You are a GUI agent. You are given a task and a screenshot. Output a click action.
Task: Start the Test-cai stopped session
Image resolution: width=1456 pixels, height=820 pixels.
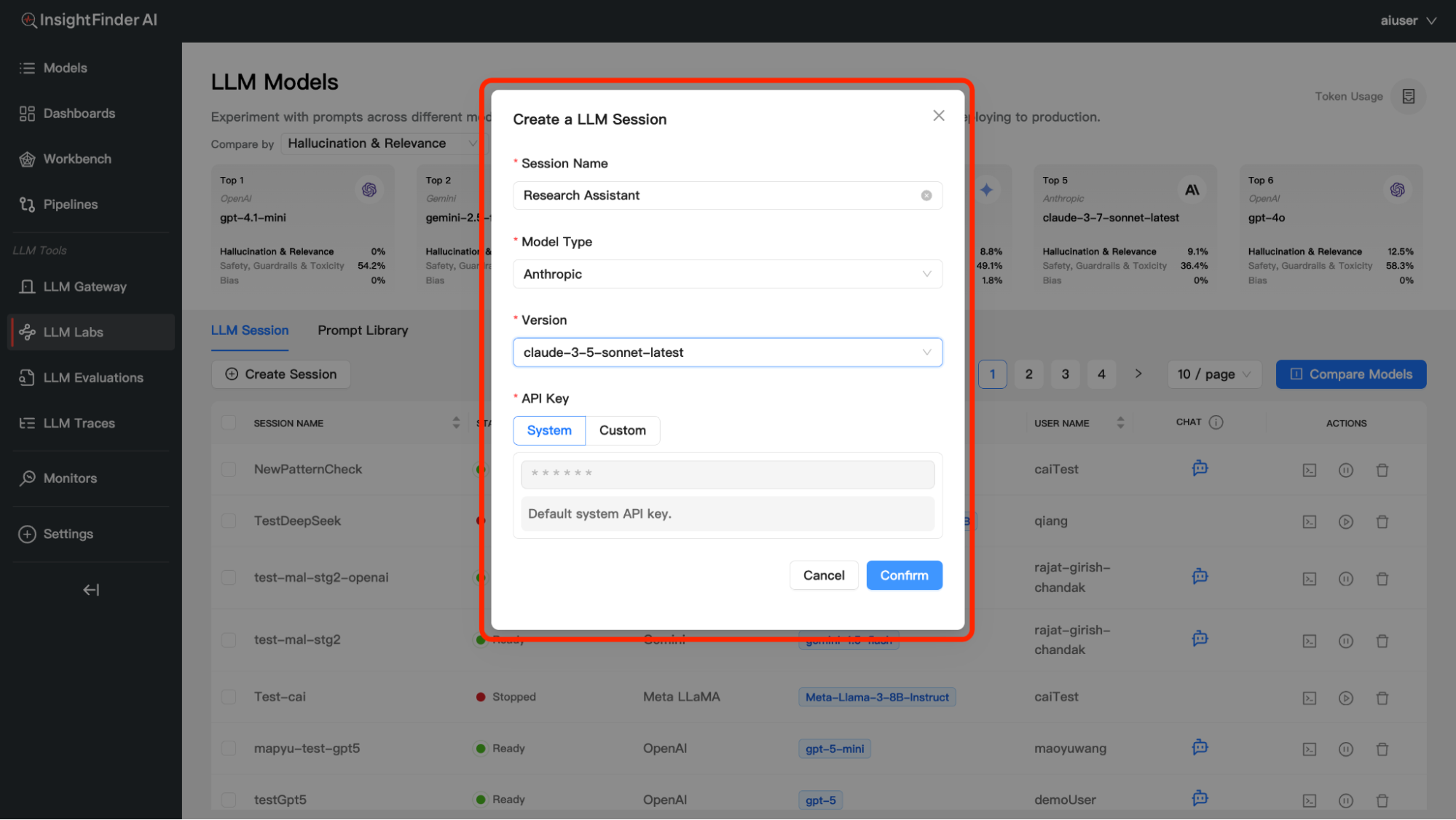coord(1345,698)
